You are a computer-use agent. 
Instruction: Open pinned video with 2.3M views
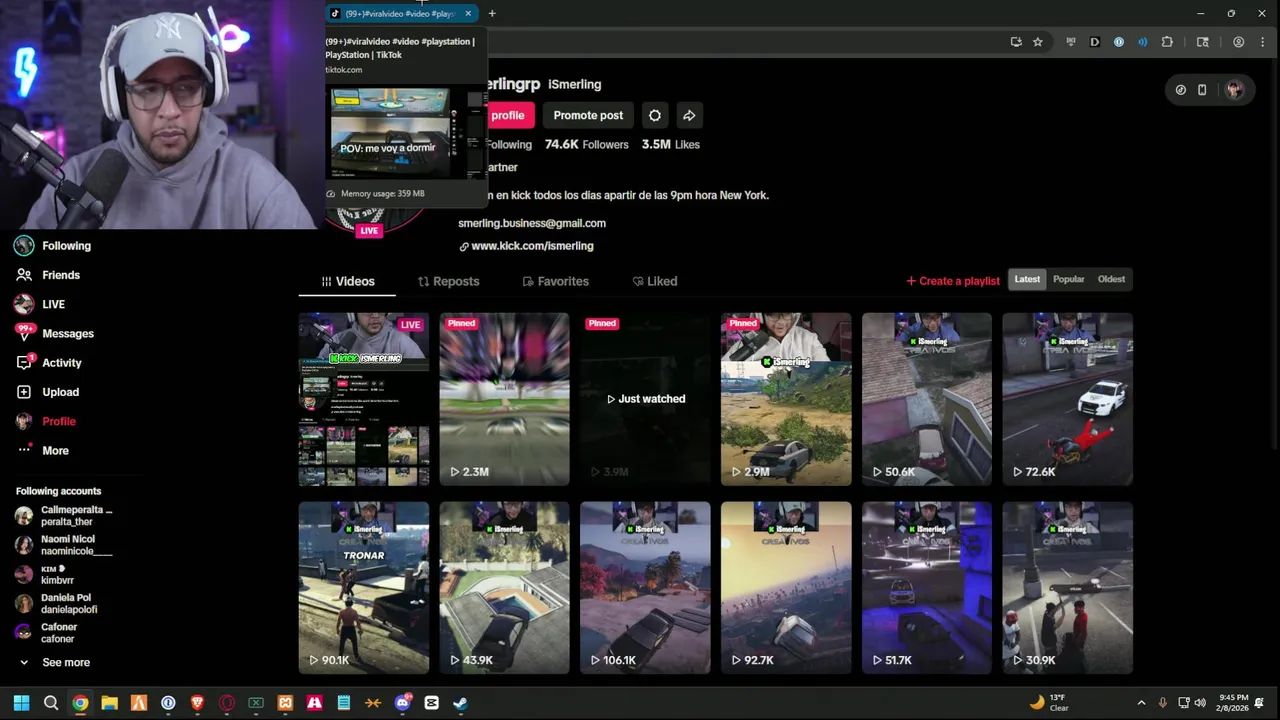pyautogui.click(x=504, y=399)
